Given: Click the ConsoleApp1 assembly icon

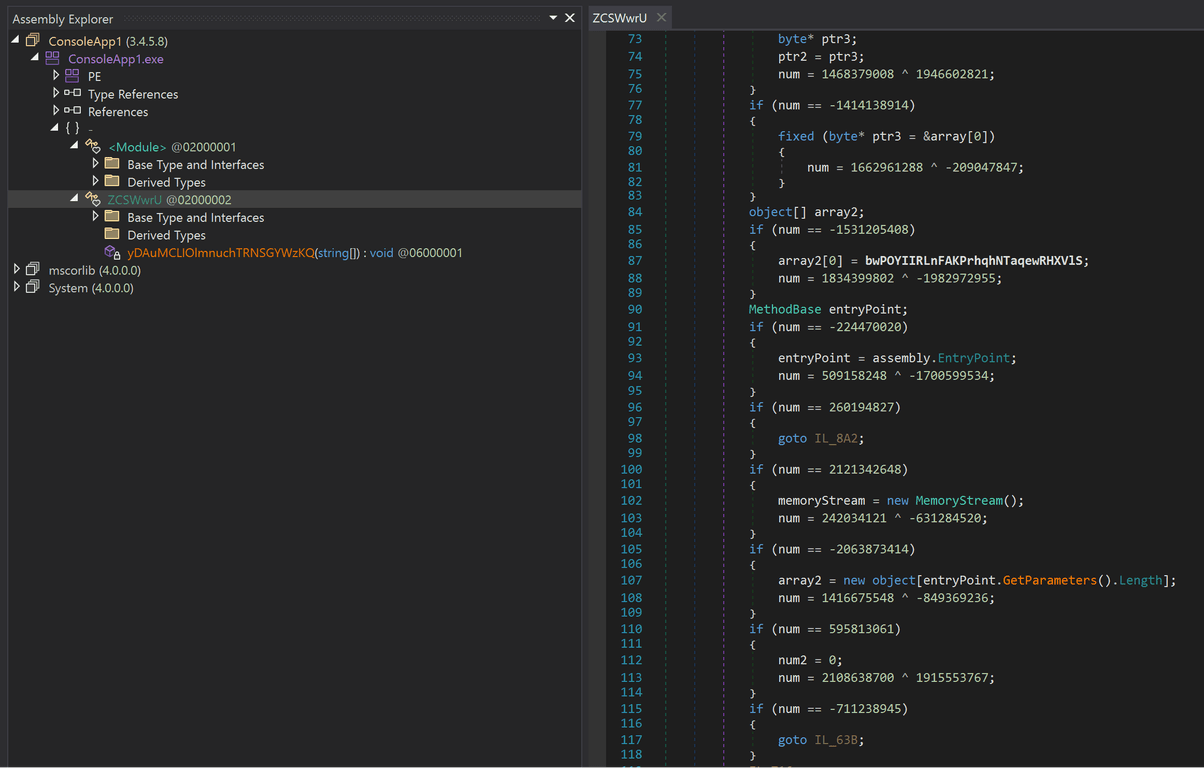Looking at the screenshot, I should click(x=33, y=41).
